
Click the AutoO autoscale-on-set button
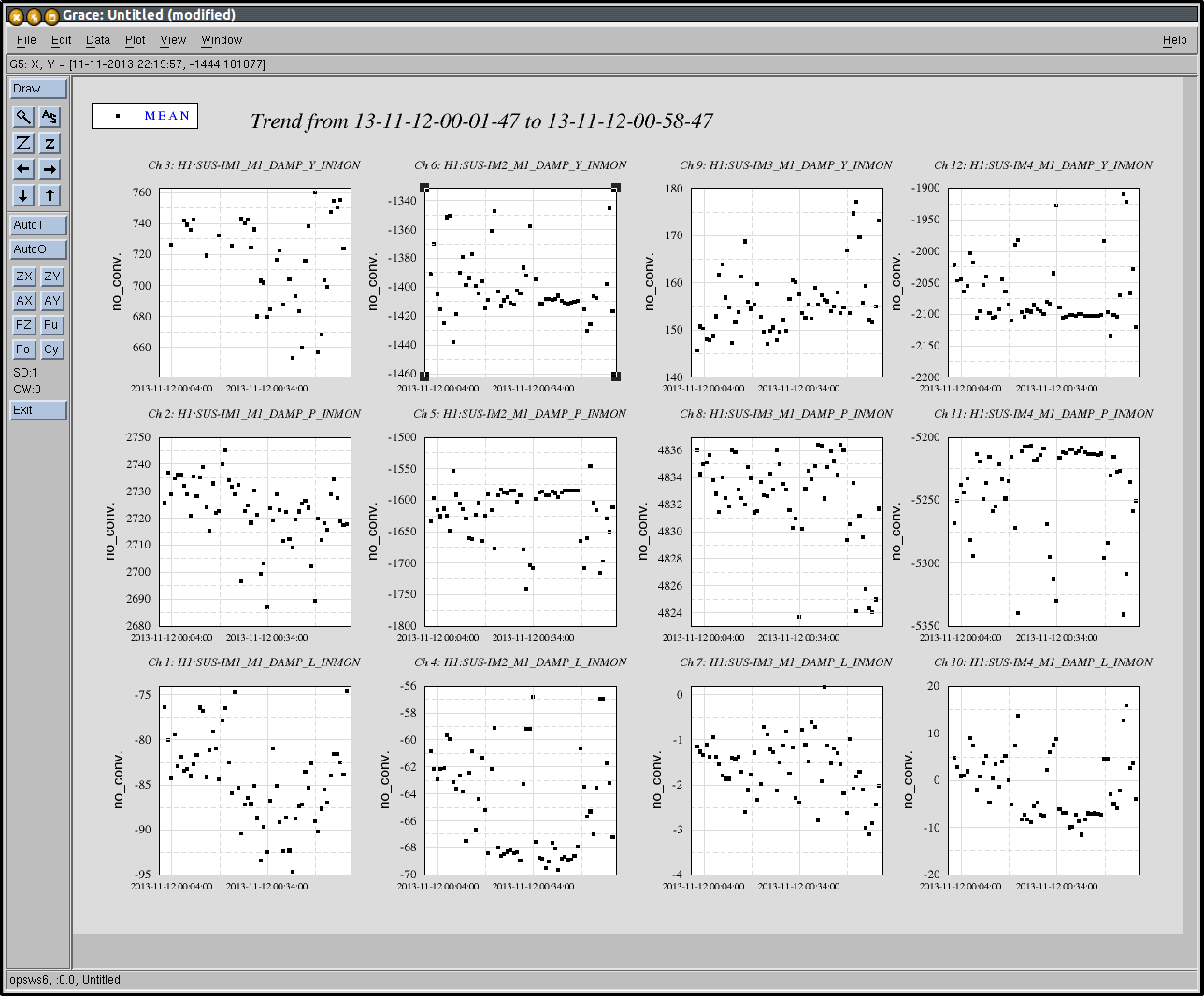38,249
